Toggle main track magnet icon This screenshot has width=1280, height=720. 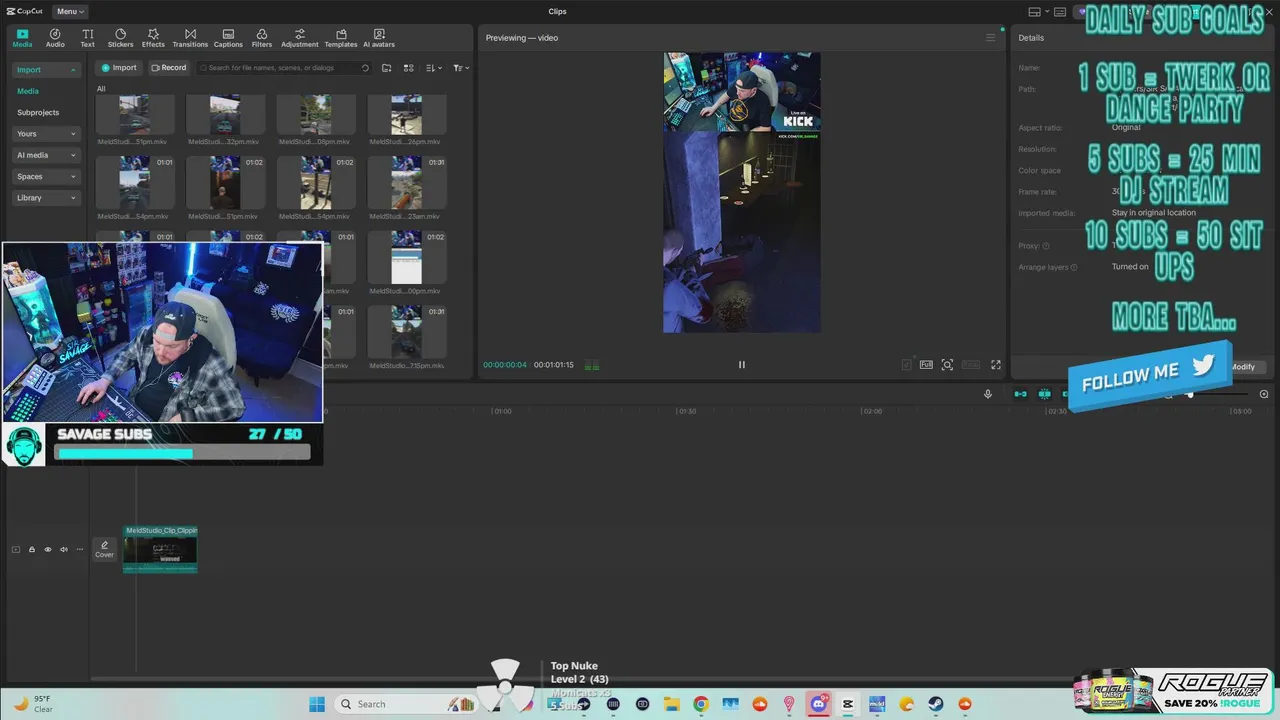click(1020, 394)
